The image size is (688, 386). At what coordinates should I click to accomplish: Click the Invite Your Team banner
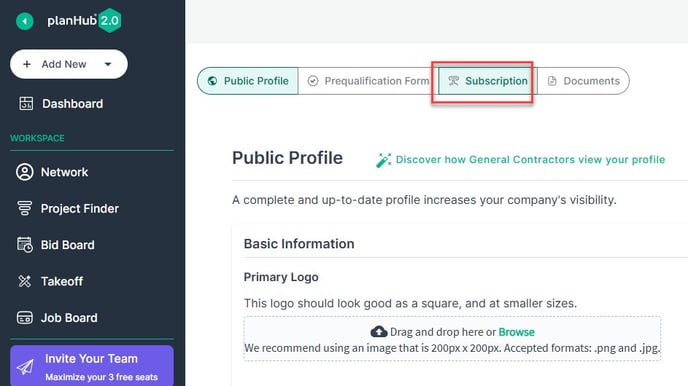(x=92, y=367)
